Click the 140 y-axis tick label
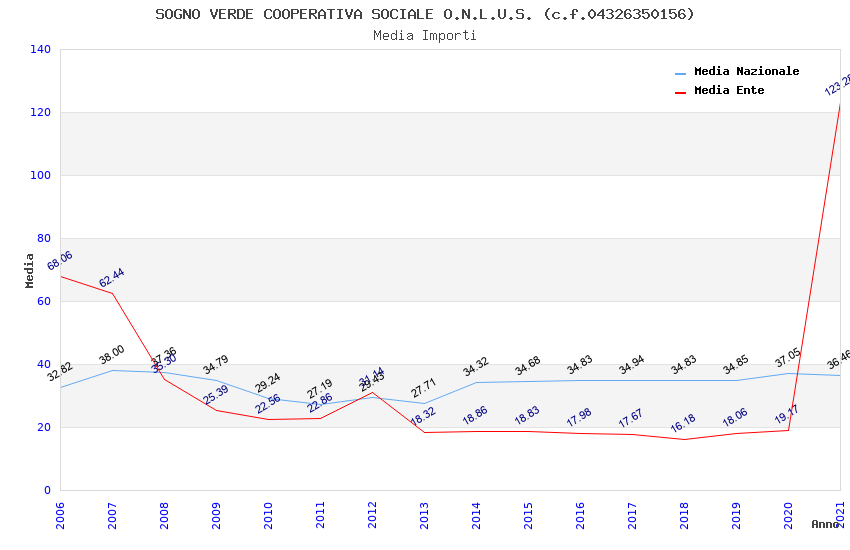 click(41, 49)
